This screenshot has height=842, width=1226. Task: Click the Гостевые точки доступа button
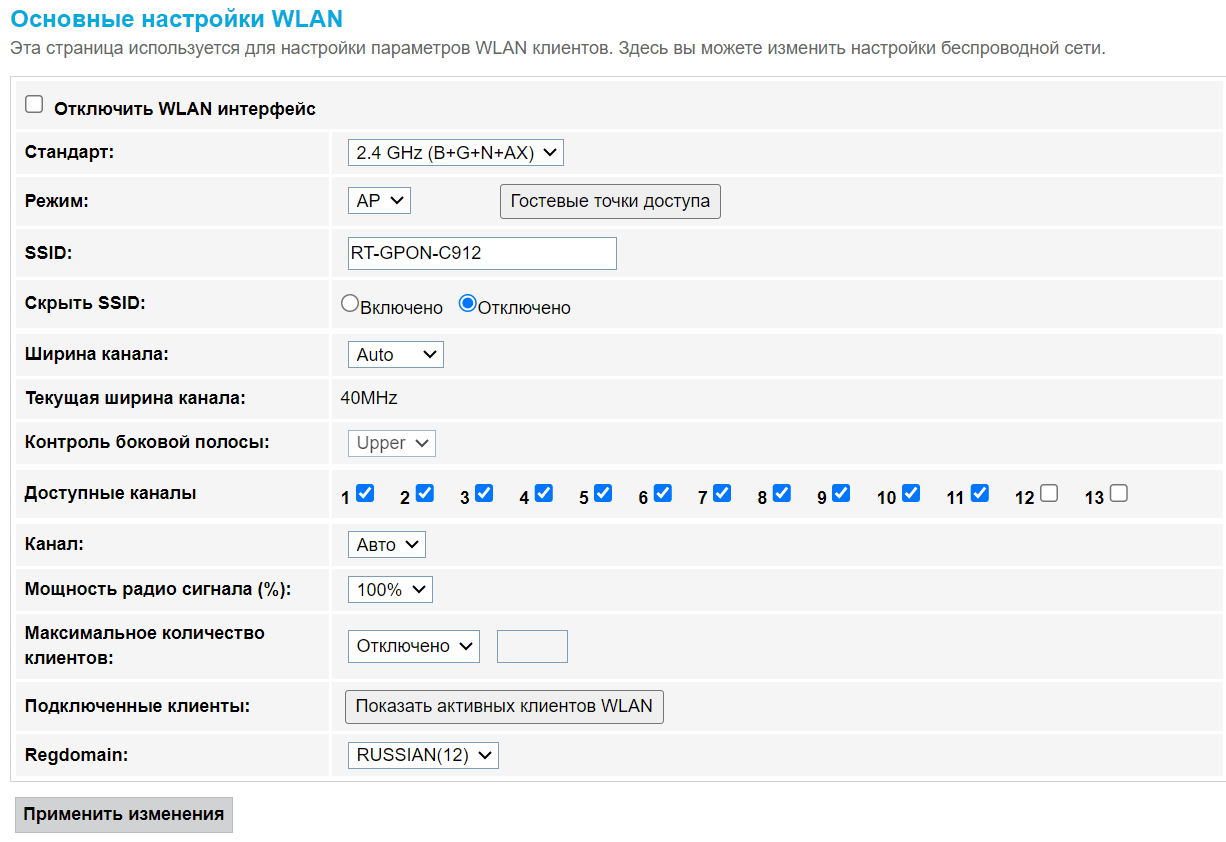(x=610, y=201)
